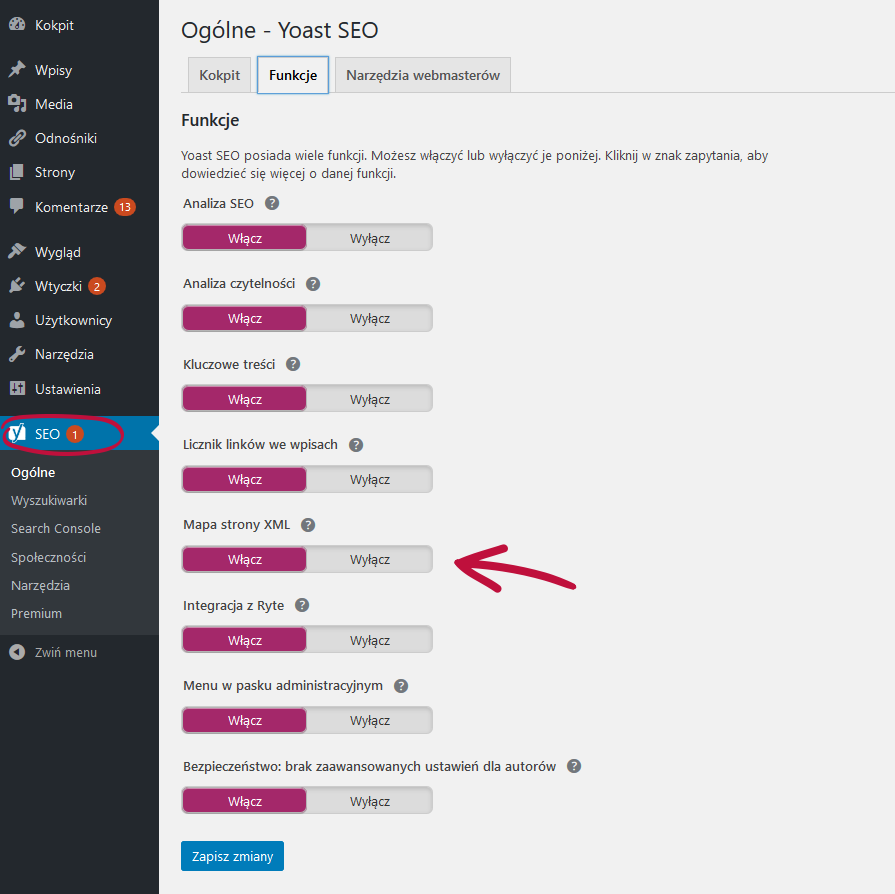Click the Kokpit dashboard icon in sidebar

[x=17, y=24]
